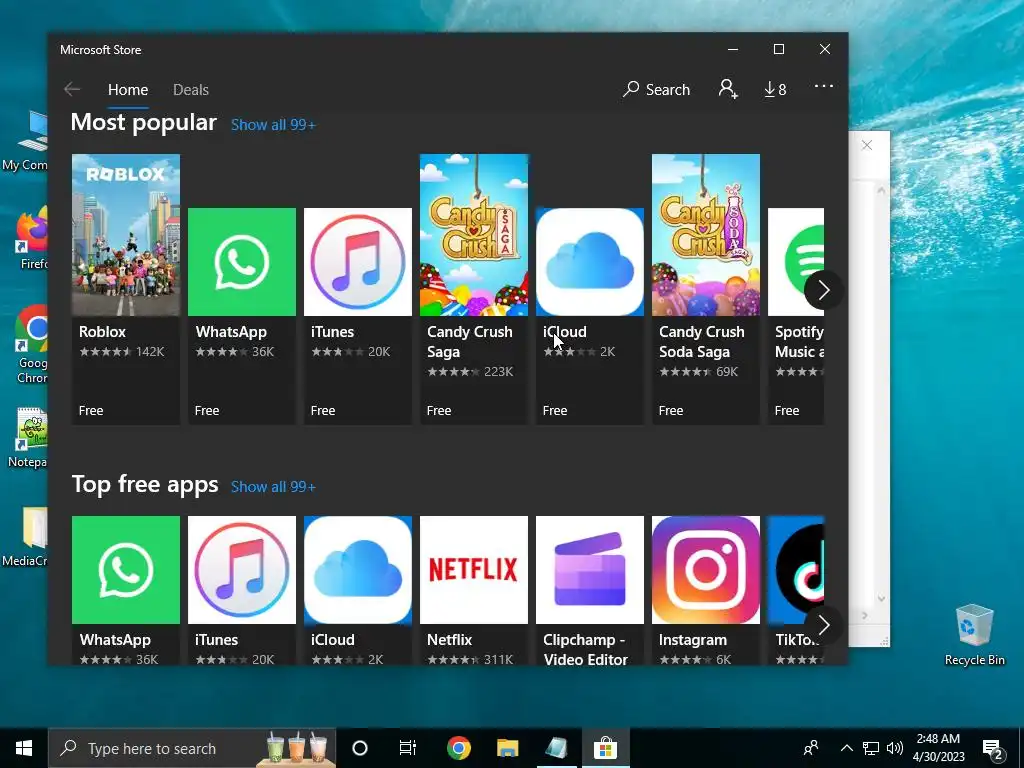Click Clipchamp - Video Editor title text
1024x768 pixels.
click(585, 650)
